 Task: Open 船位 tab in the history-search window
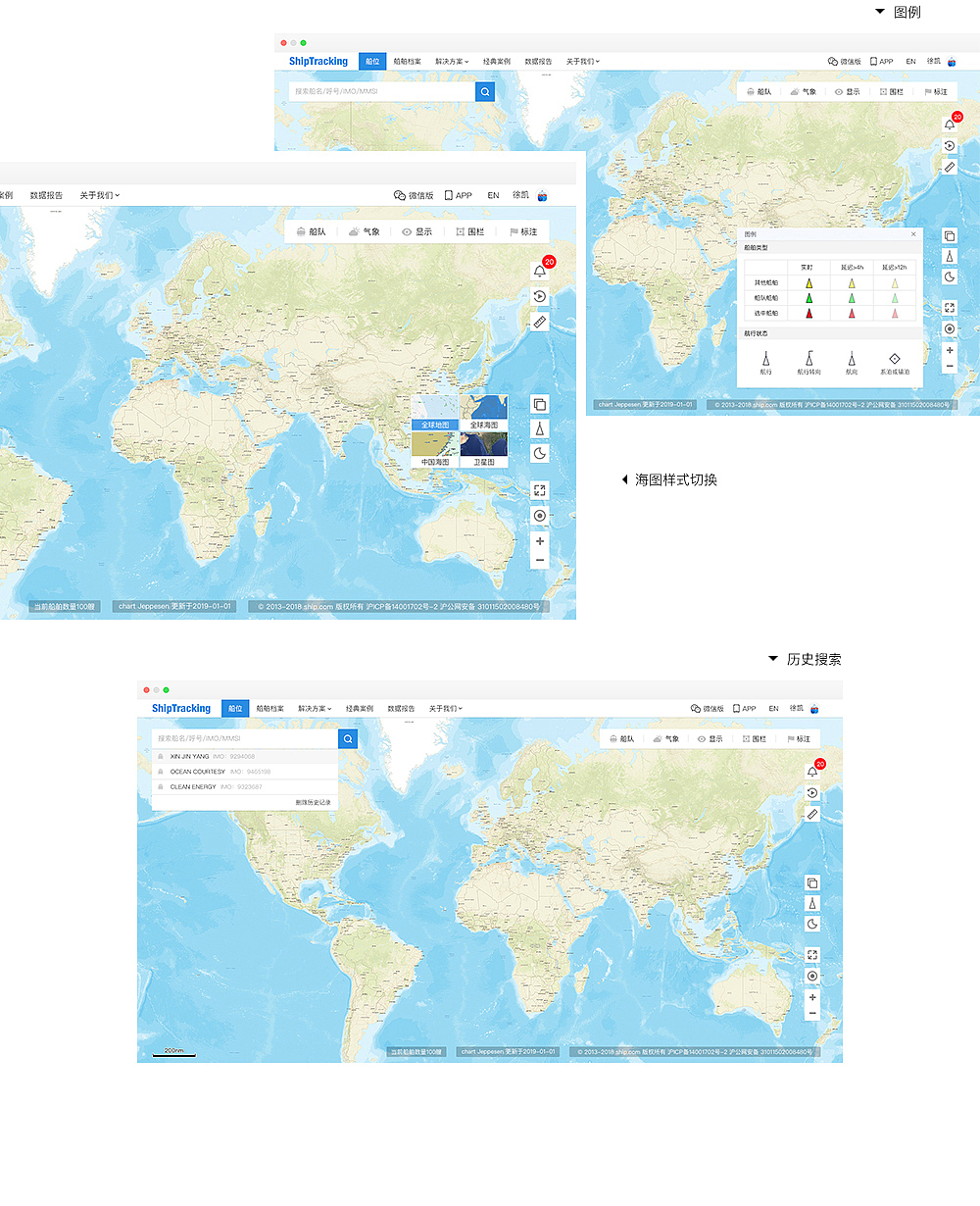pyautogui.click(x=235, y=708)
